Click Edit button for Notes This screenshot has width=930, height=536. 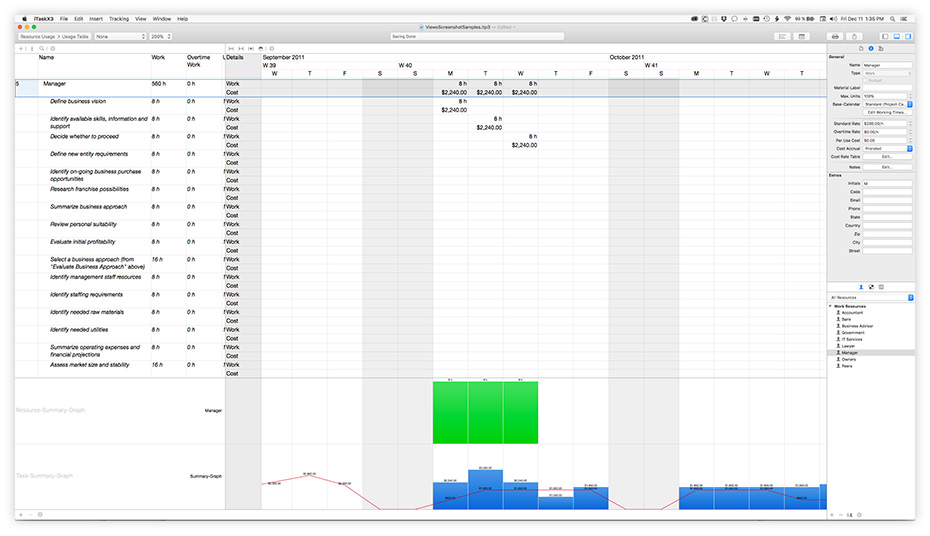point(887,168)
